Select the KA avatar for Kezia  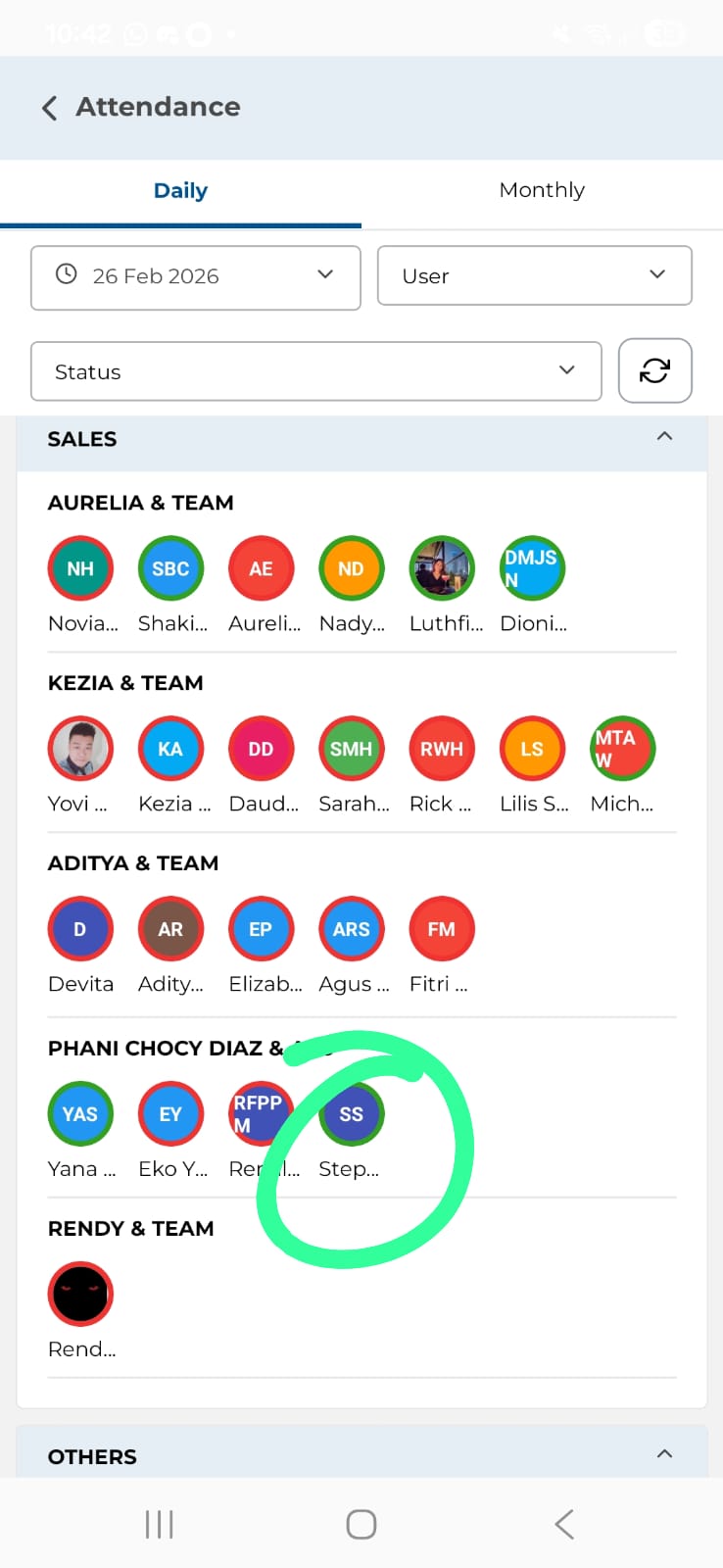pyautogui.click(x=170, y=749)
